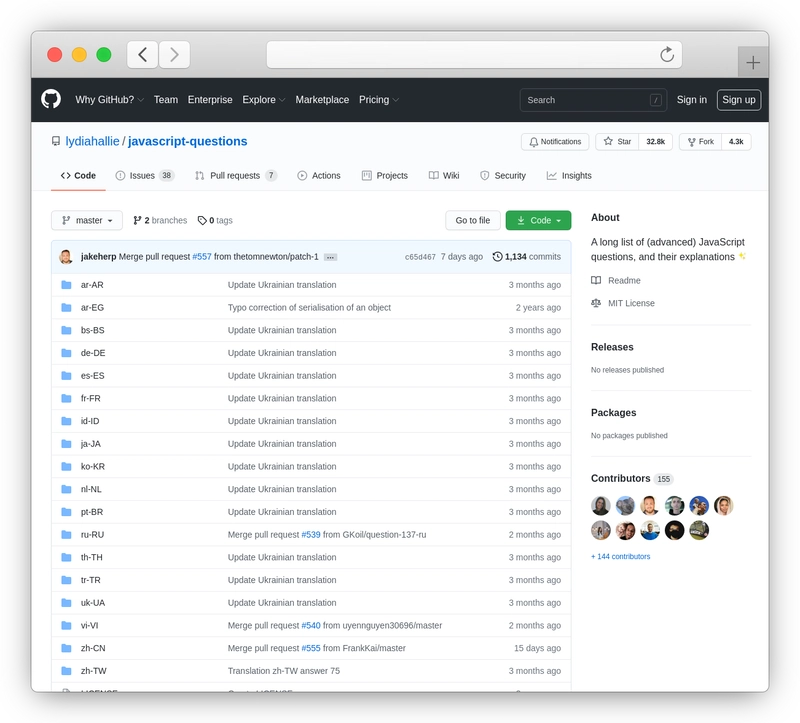Click the folder icon beside pt-BR
The image size is (800, 723).
coord(66,512)
